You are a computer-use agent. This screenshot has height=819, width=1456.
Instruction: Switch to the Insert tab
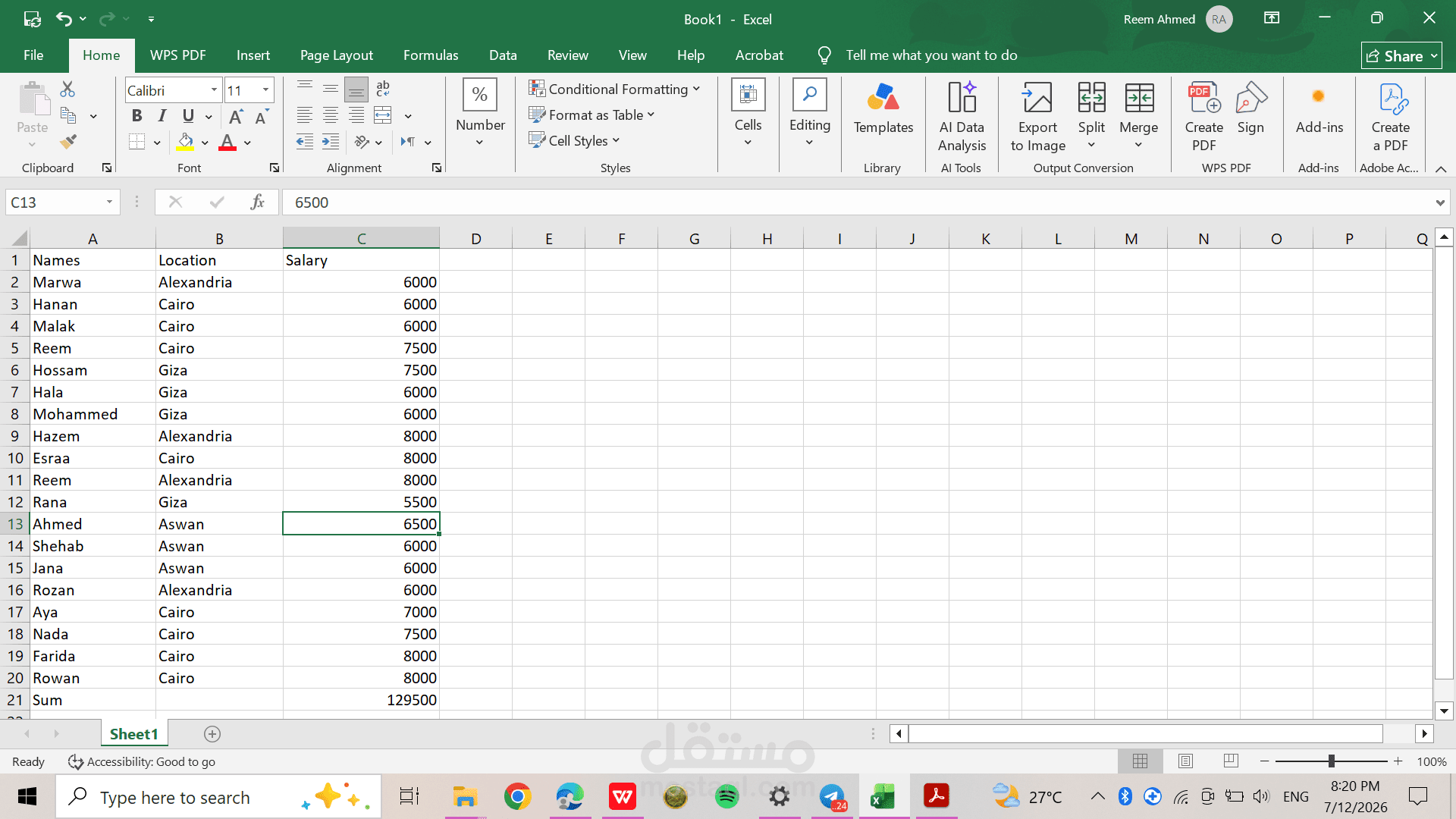pos(253,55)
